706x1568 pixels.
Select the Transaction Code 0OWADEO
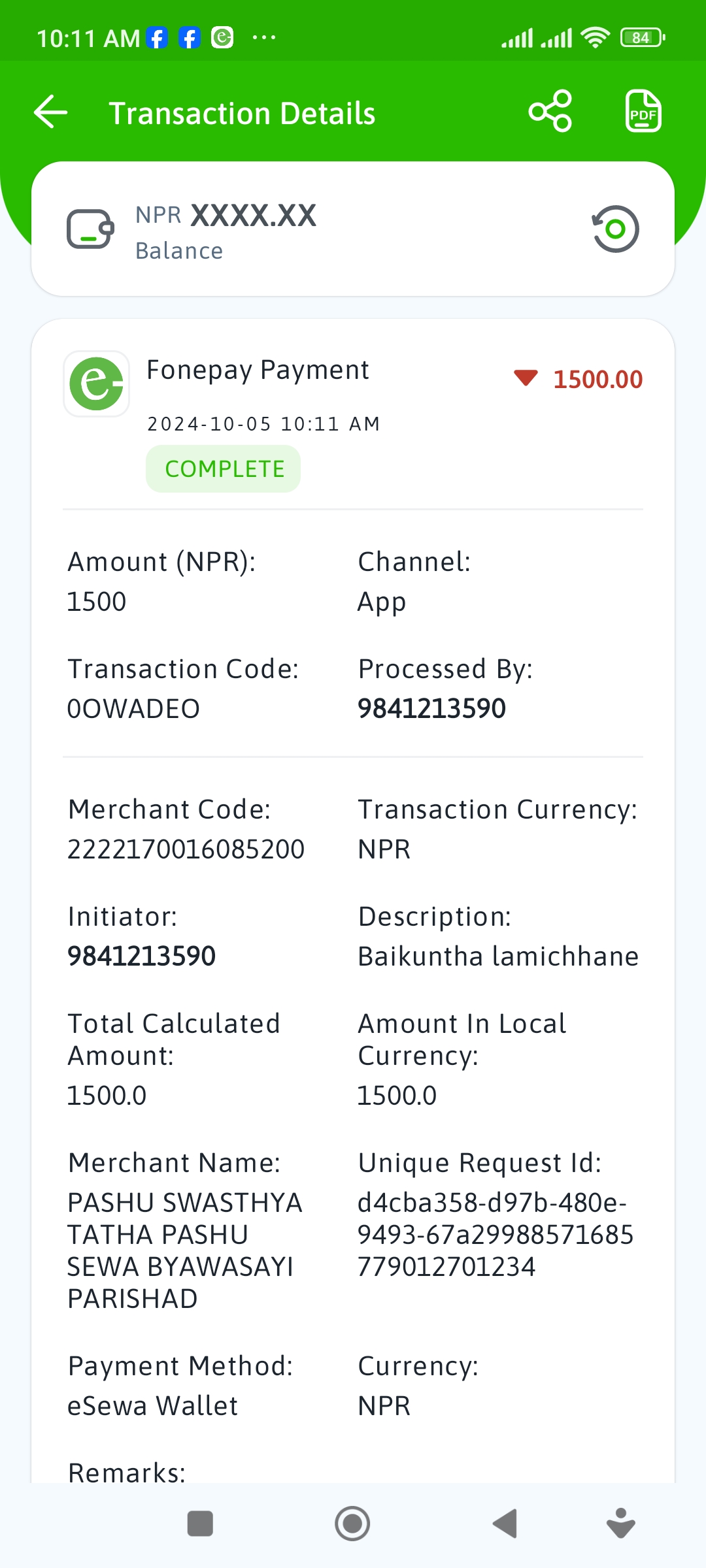(134, 709)
